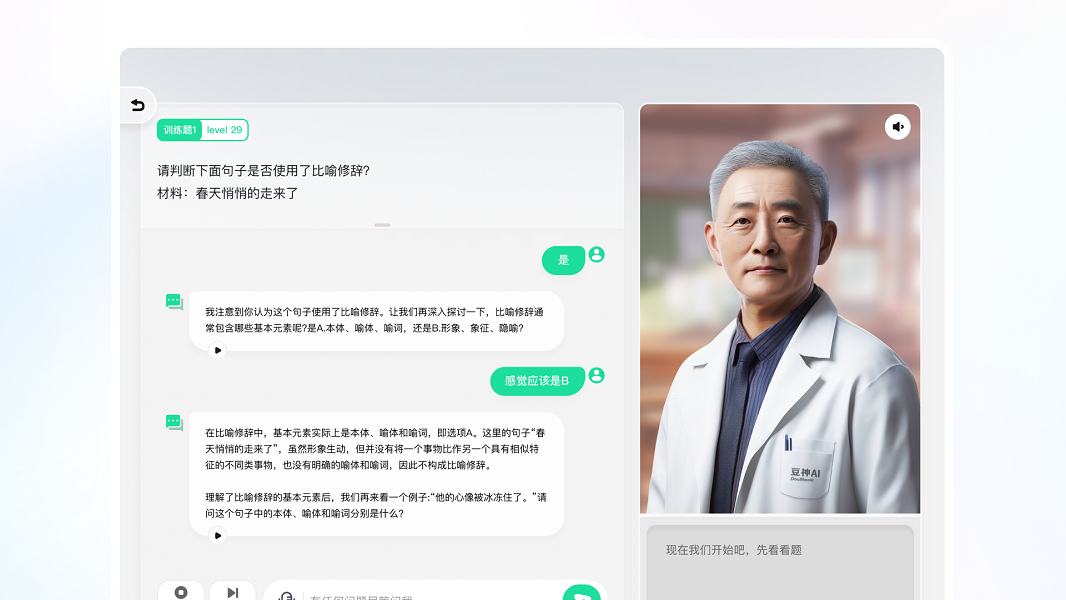Click the drag handle below question panel

tap(382, 225)
